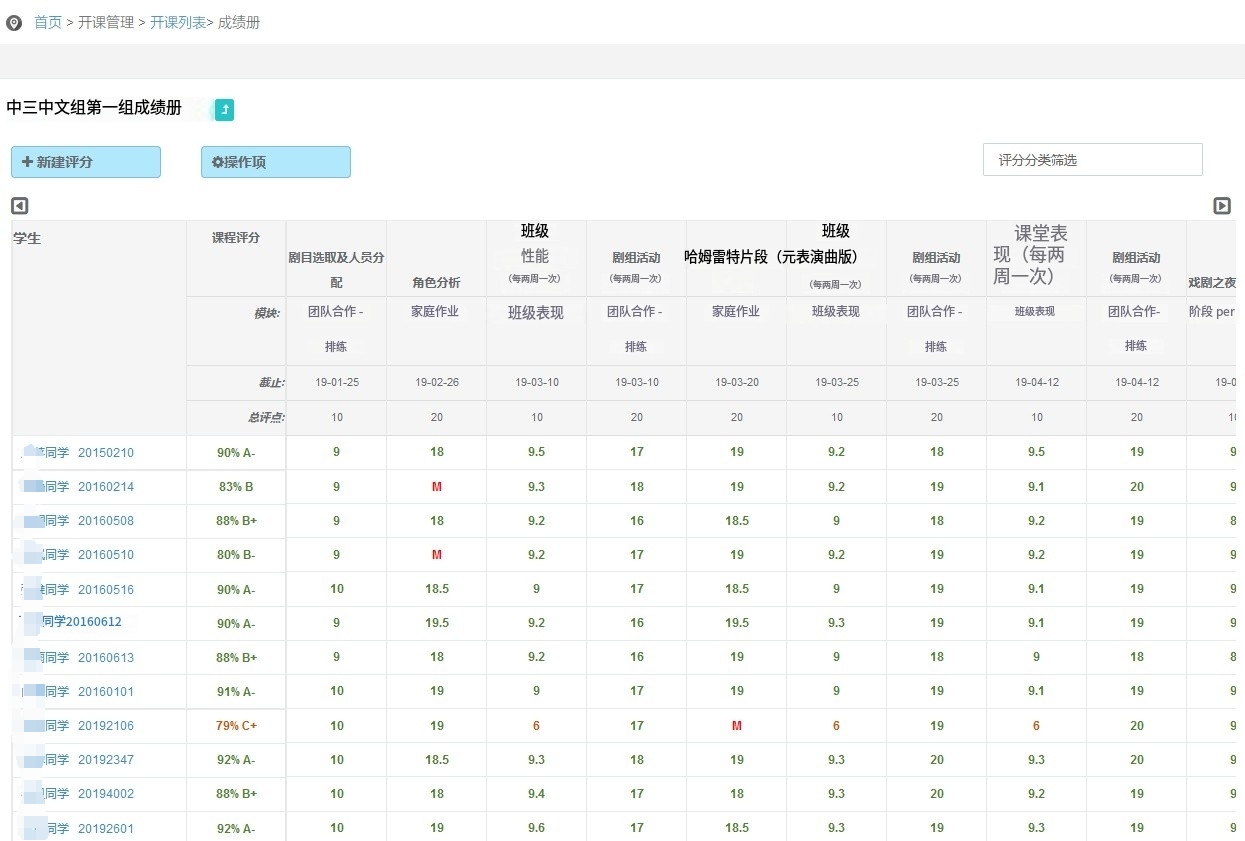Image resolution: width=1245 pixels, height=841 pixels.
Task: Go to 首页 in the breadcrumb
Action: (48, 22)
